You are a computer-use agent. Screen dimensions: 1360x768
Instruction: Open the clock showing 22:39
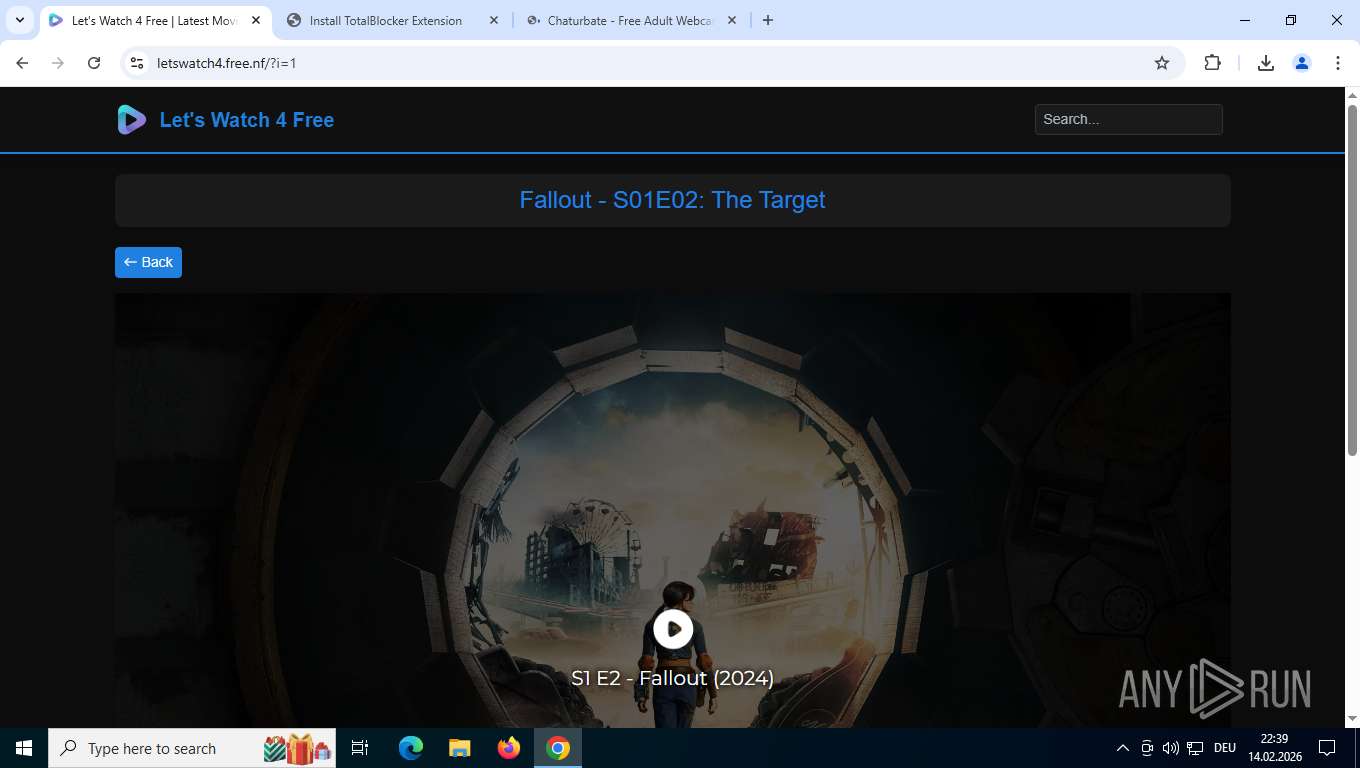coord(1274,748)
